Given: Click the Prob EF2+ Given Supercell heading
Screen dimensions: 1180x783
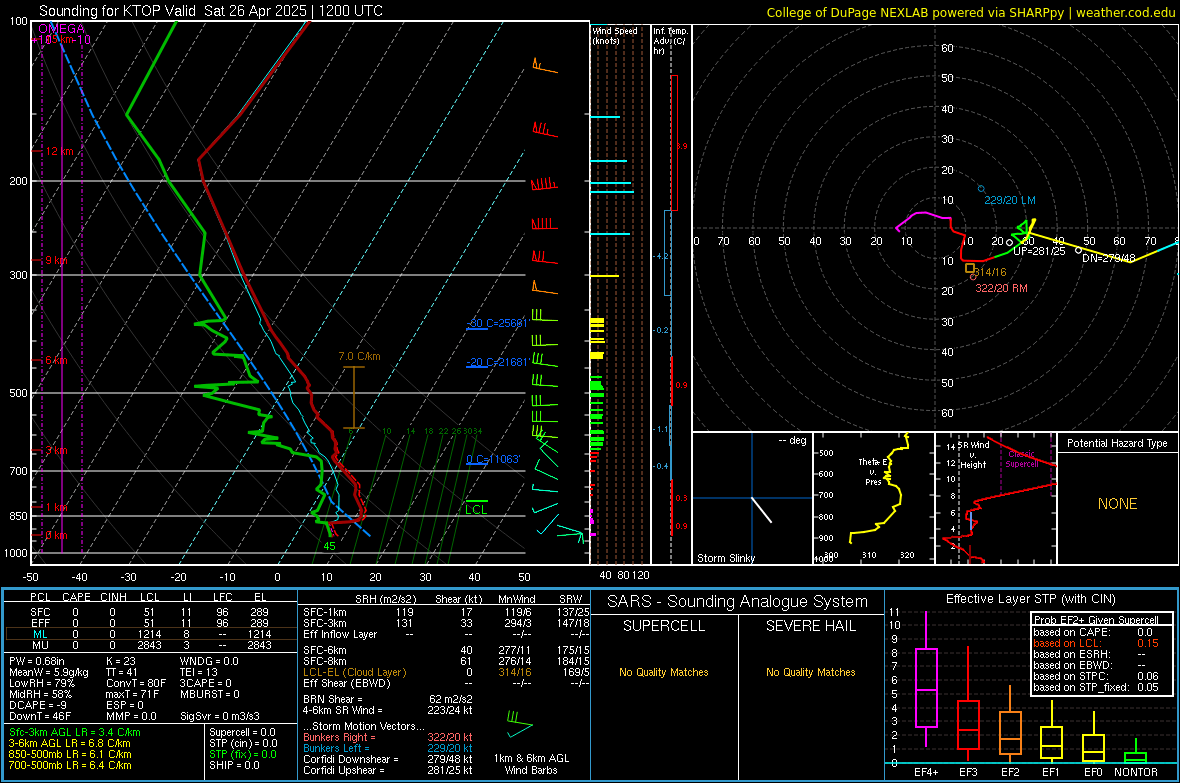Looking at the screenshot, I should click(1096, 620).
